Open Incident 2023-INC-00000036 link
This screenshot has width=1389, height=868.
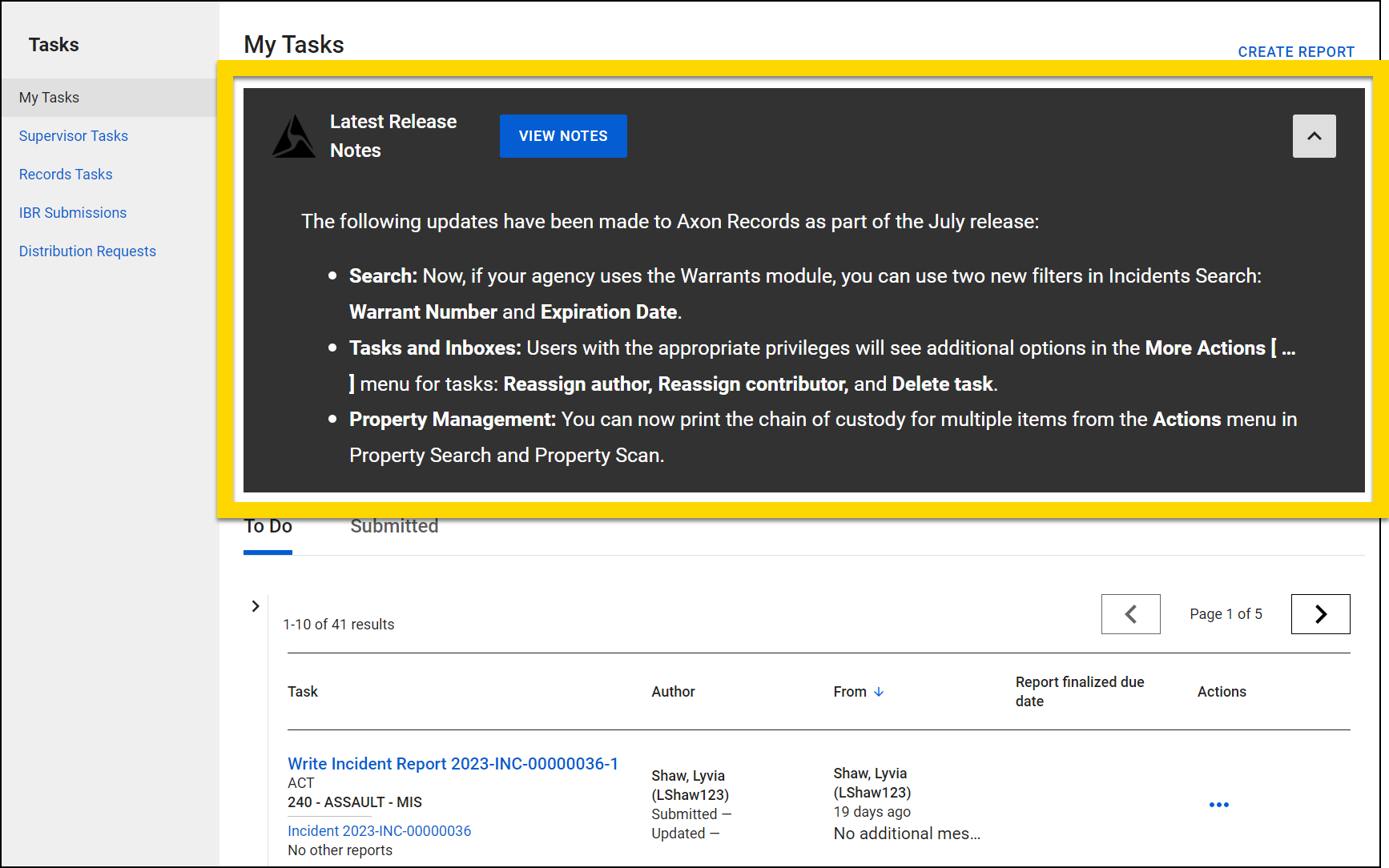pyautogui.click(x=379, y=831)
